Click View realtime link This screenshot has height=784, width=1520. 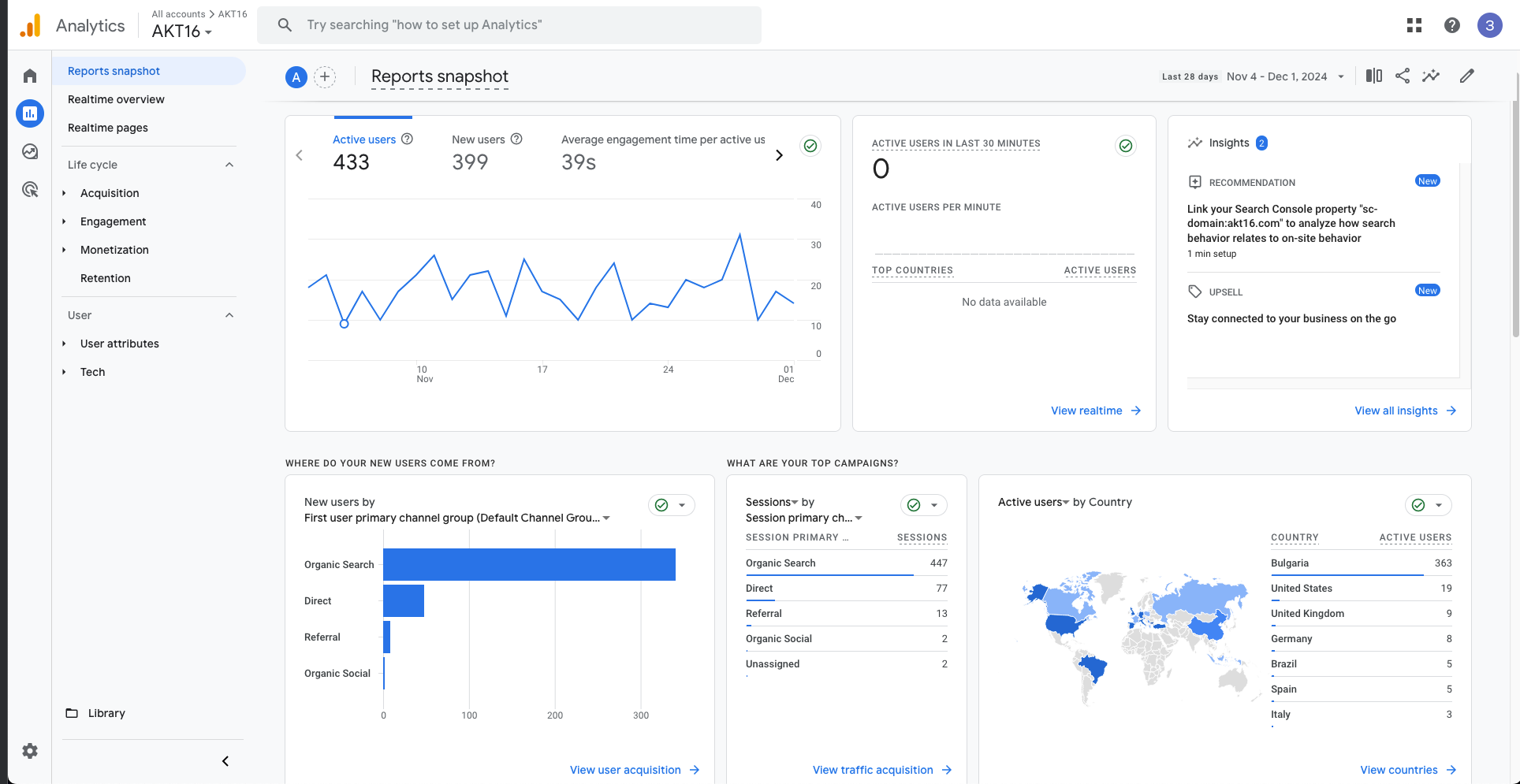(1096, 411)
